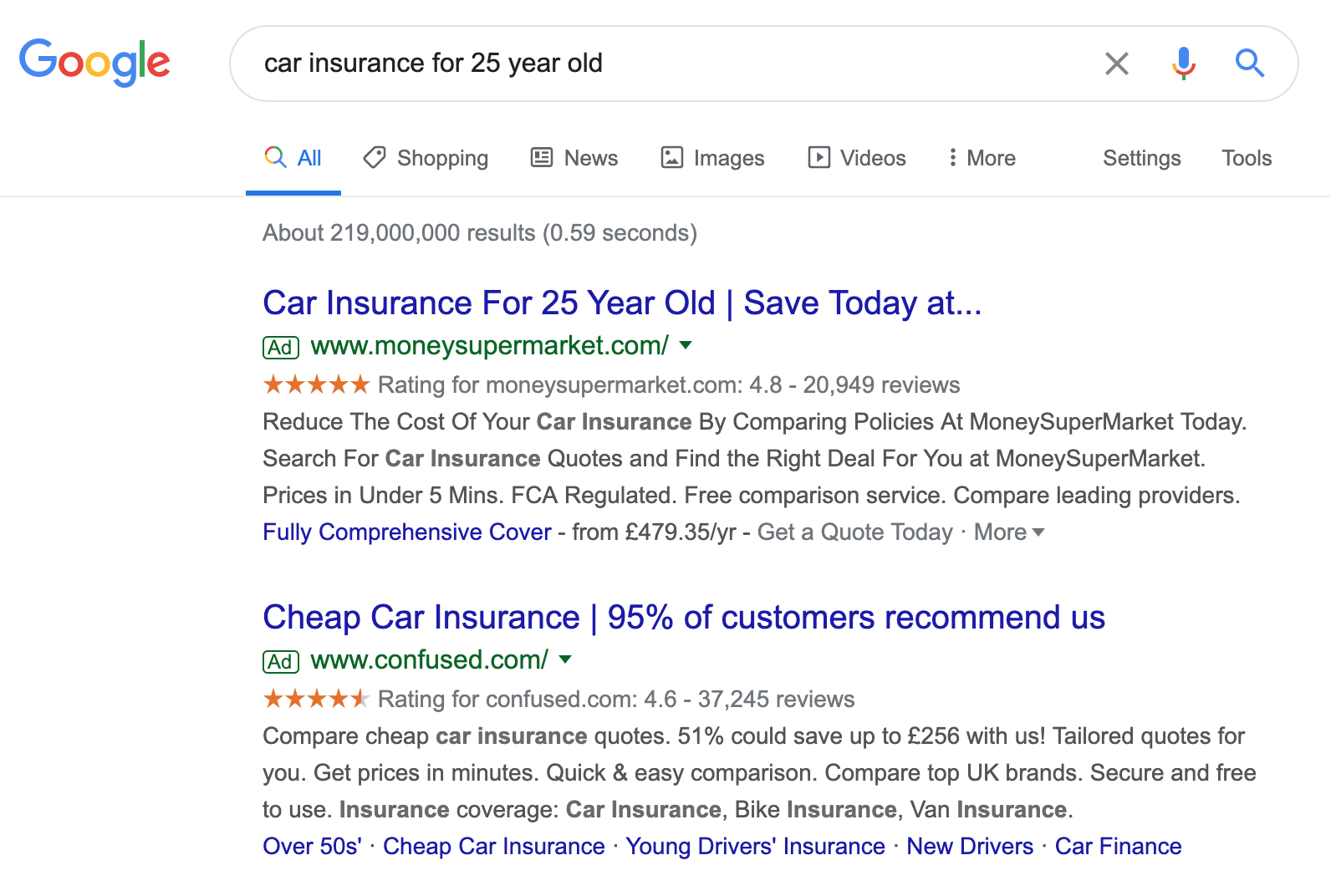Select the Videos tab
Viewport: 1331px width, 896px height.
[x=856, y=158]
